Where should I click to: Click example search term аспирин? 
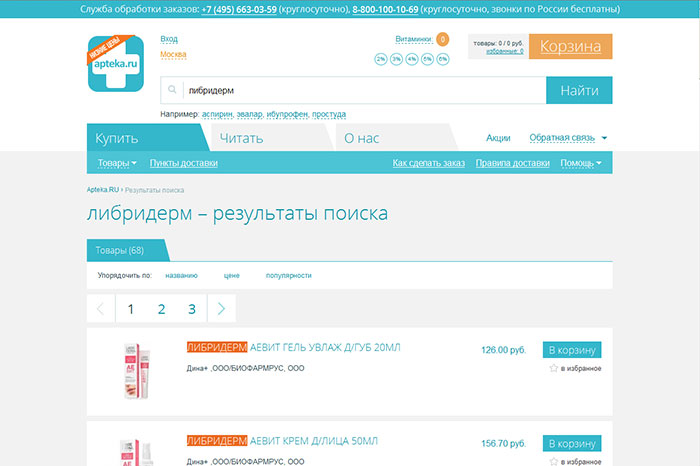tap(217, 114)
